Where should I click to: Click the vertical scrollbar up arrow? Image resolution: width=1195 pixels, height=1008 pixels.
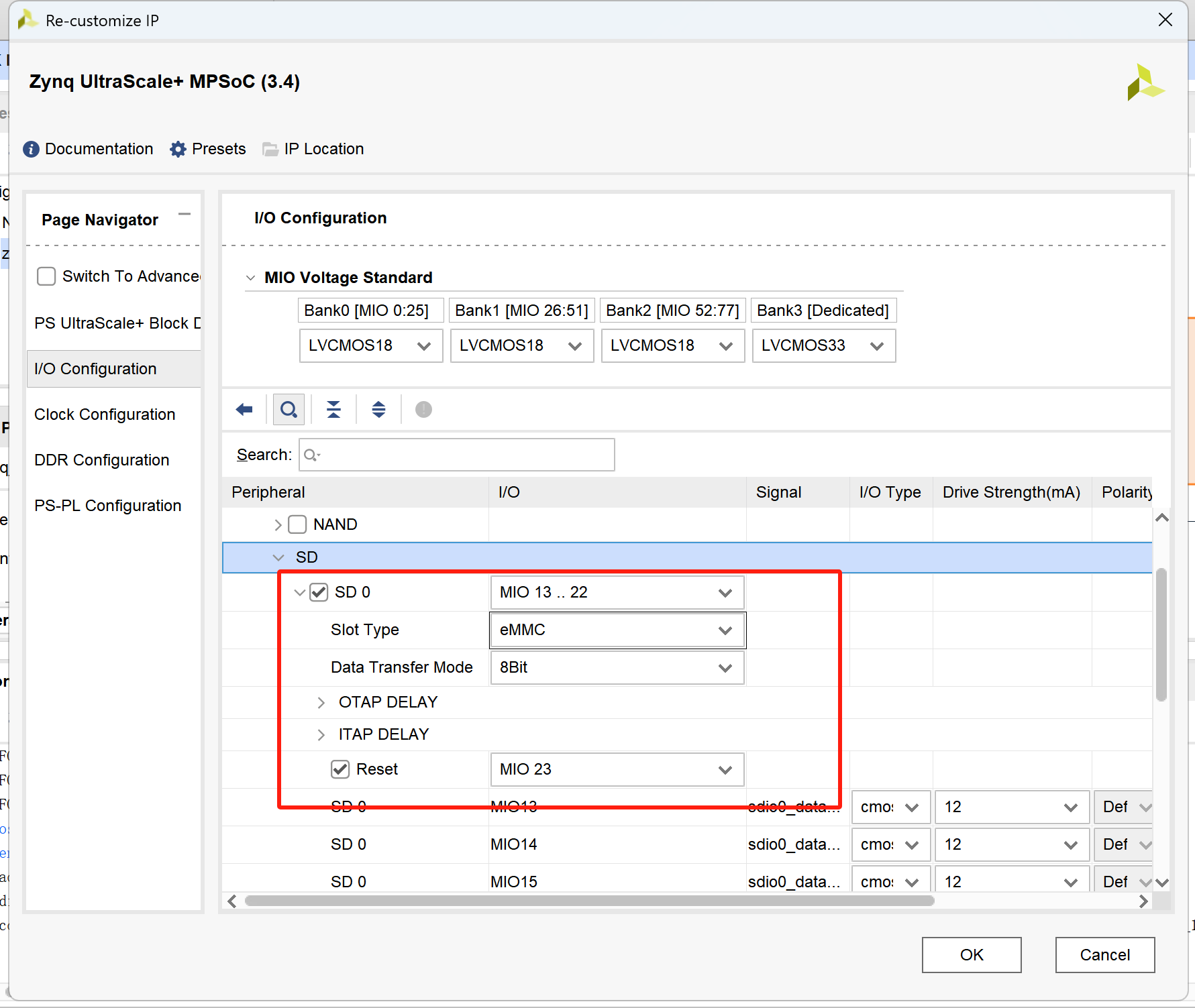(x=1162, y=518)
